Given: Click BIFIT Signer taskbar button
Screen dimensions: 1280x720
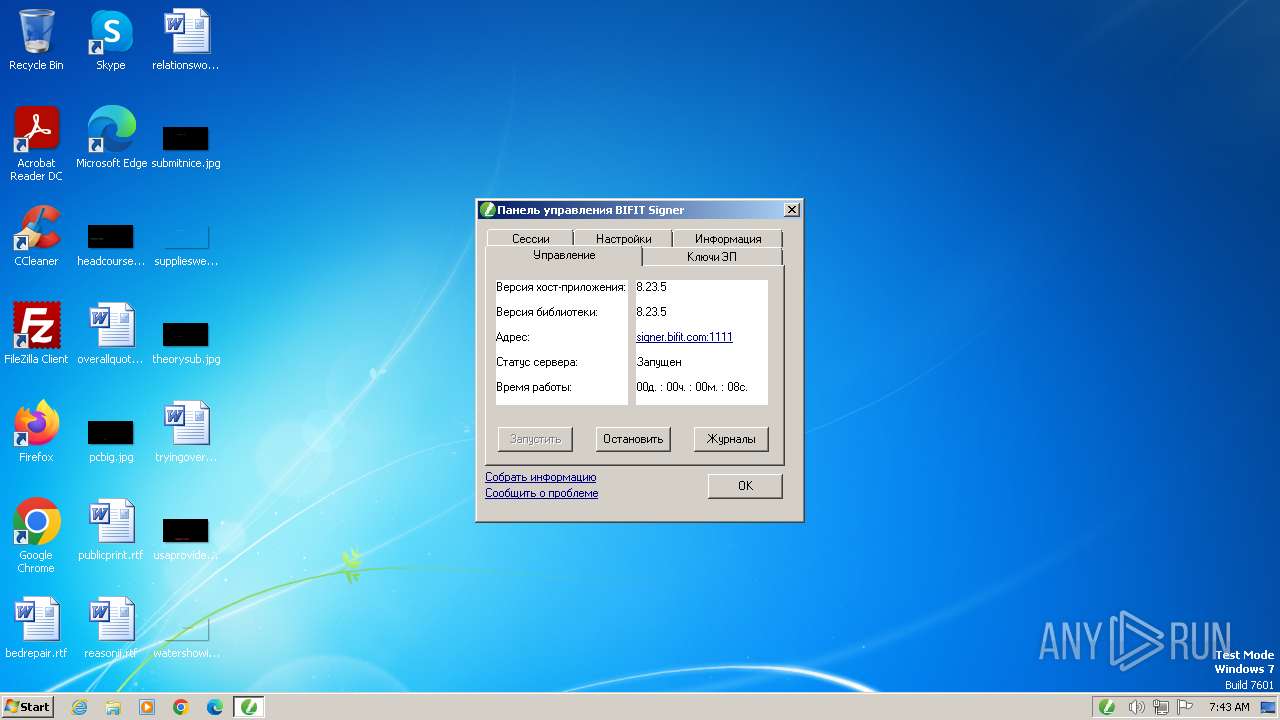Looking at the screenshot, I should [249, 707].
